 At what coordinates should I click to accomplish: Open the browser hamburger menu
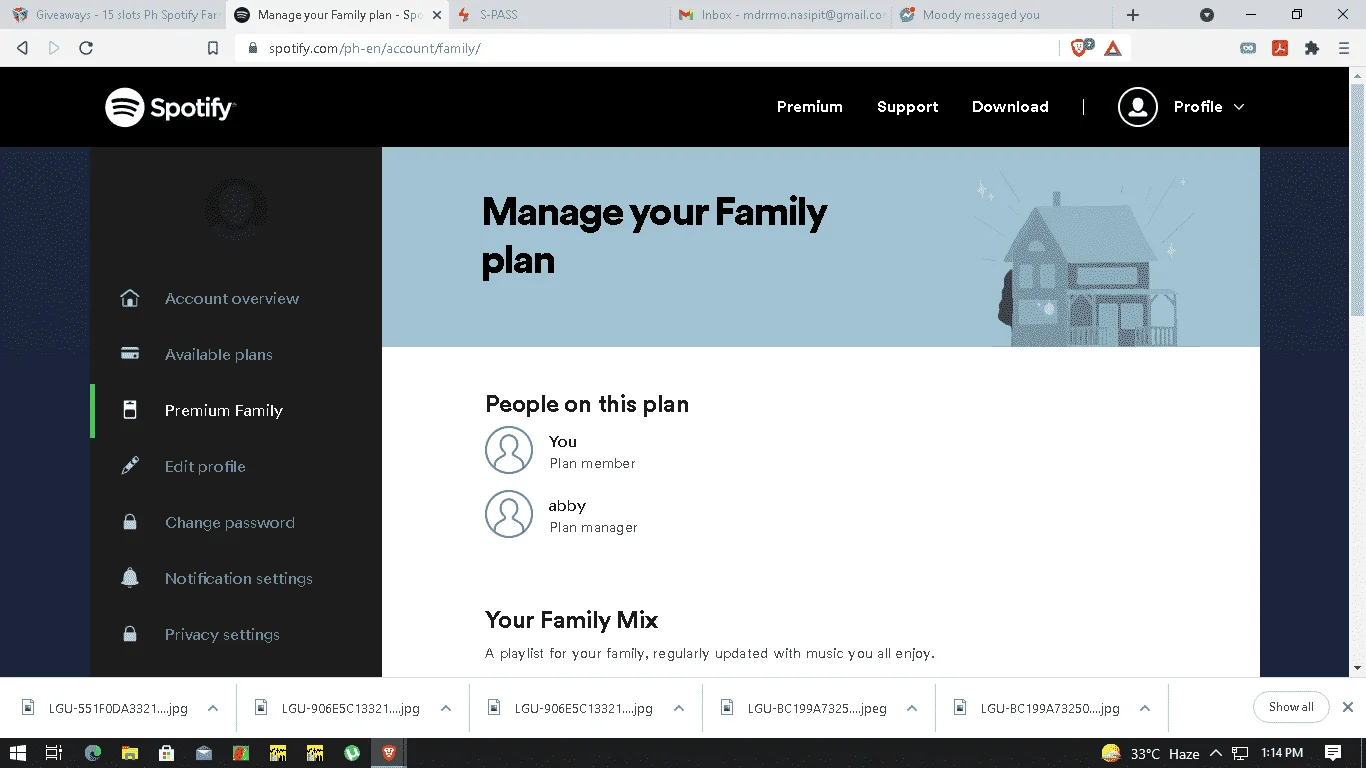point(1344,48)
